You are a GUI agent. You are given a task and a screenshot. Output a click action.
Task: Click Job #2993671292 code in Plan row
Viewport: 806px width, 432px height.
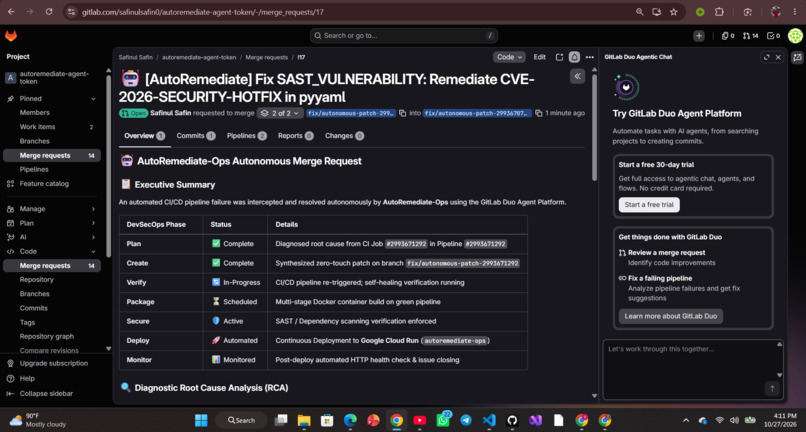click(406, 244)
